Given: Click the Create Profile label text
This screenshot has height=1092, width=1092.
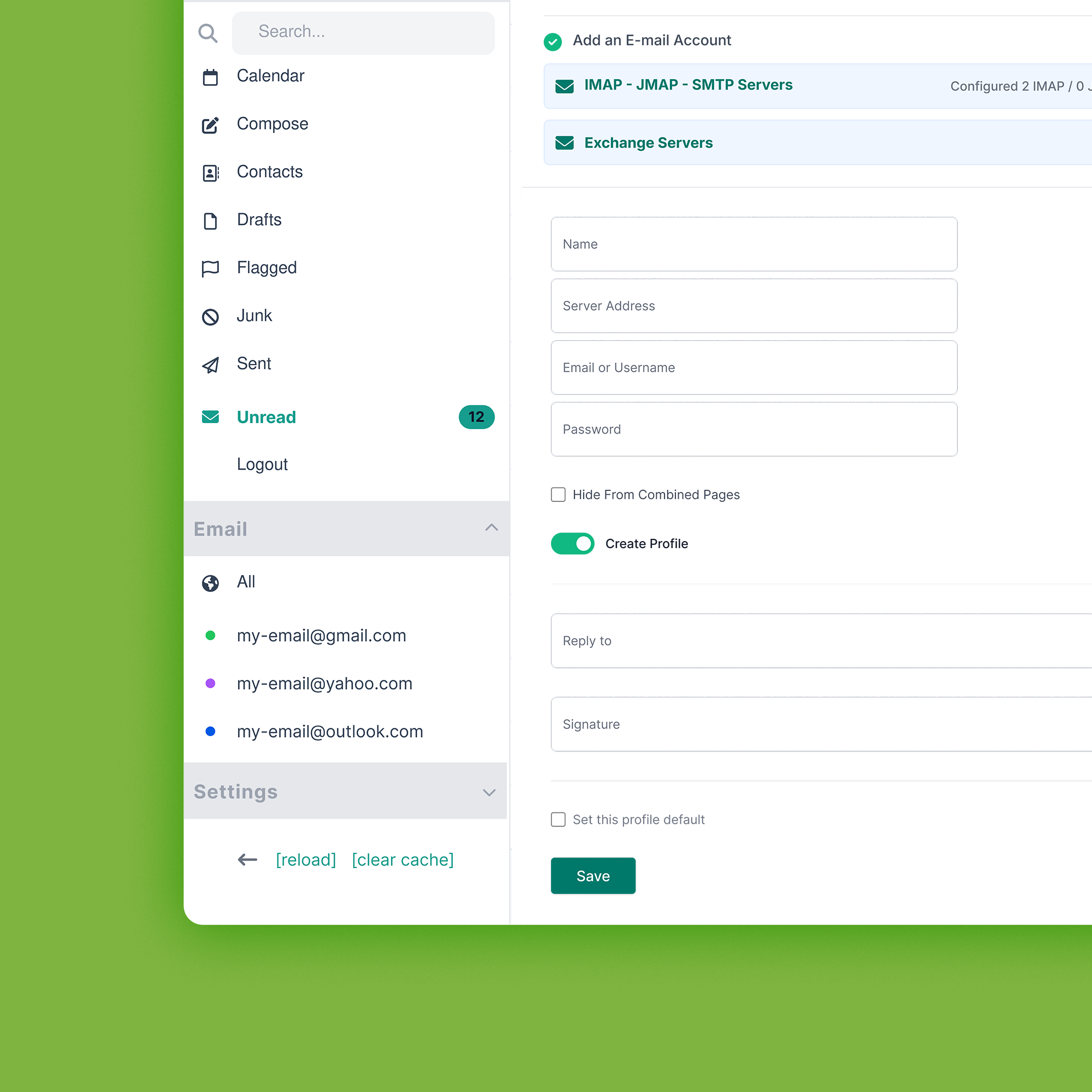Looking at the screenshot, I should click(646, 544).
